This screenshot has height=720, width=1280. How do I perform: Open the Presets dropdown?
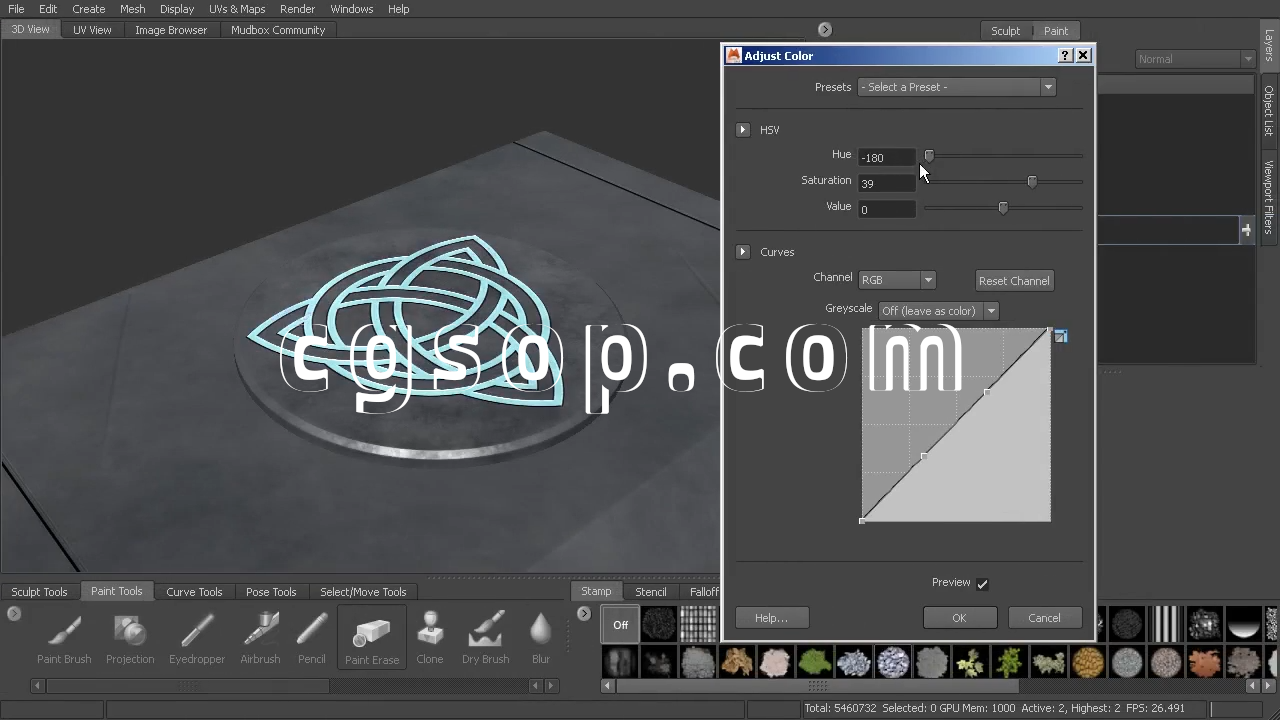(956, 87)
